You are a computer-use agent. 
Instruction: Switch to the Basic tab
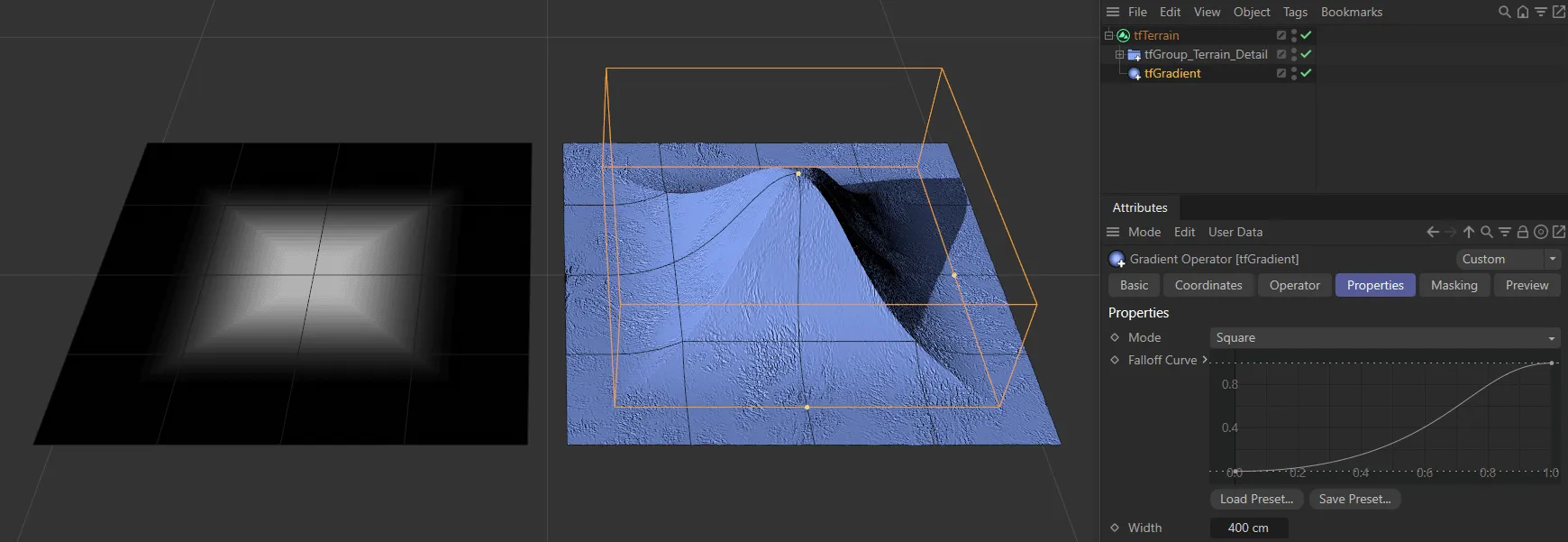pos(1134,285)
